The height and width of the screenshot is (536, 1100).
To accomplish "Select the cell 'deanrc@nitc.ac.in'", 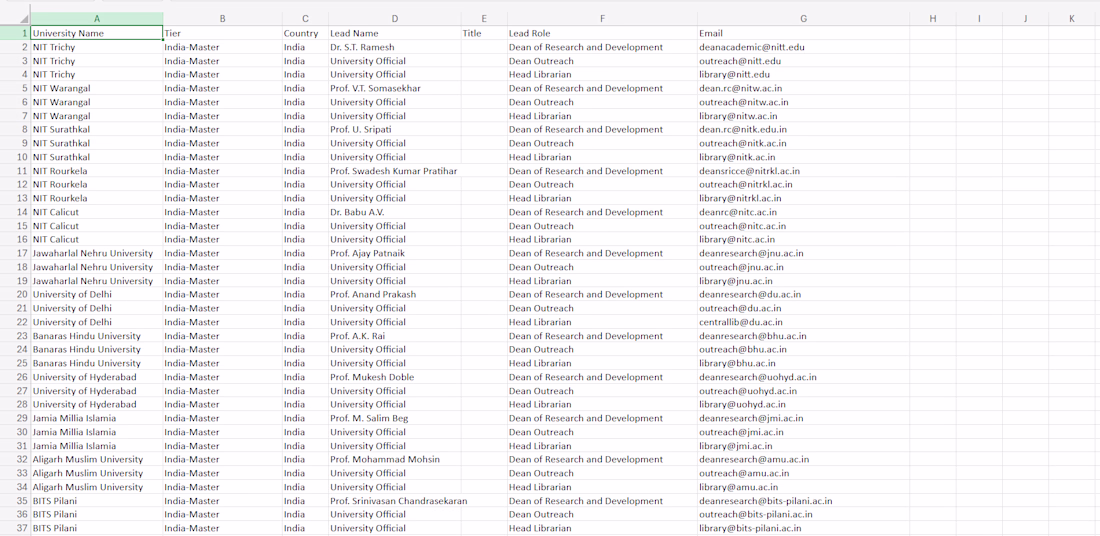I will pos(803,212).
